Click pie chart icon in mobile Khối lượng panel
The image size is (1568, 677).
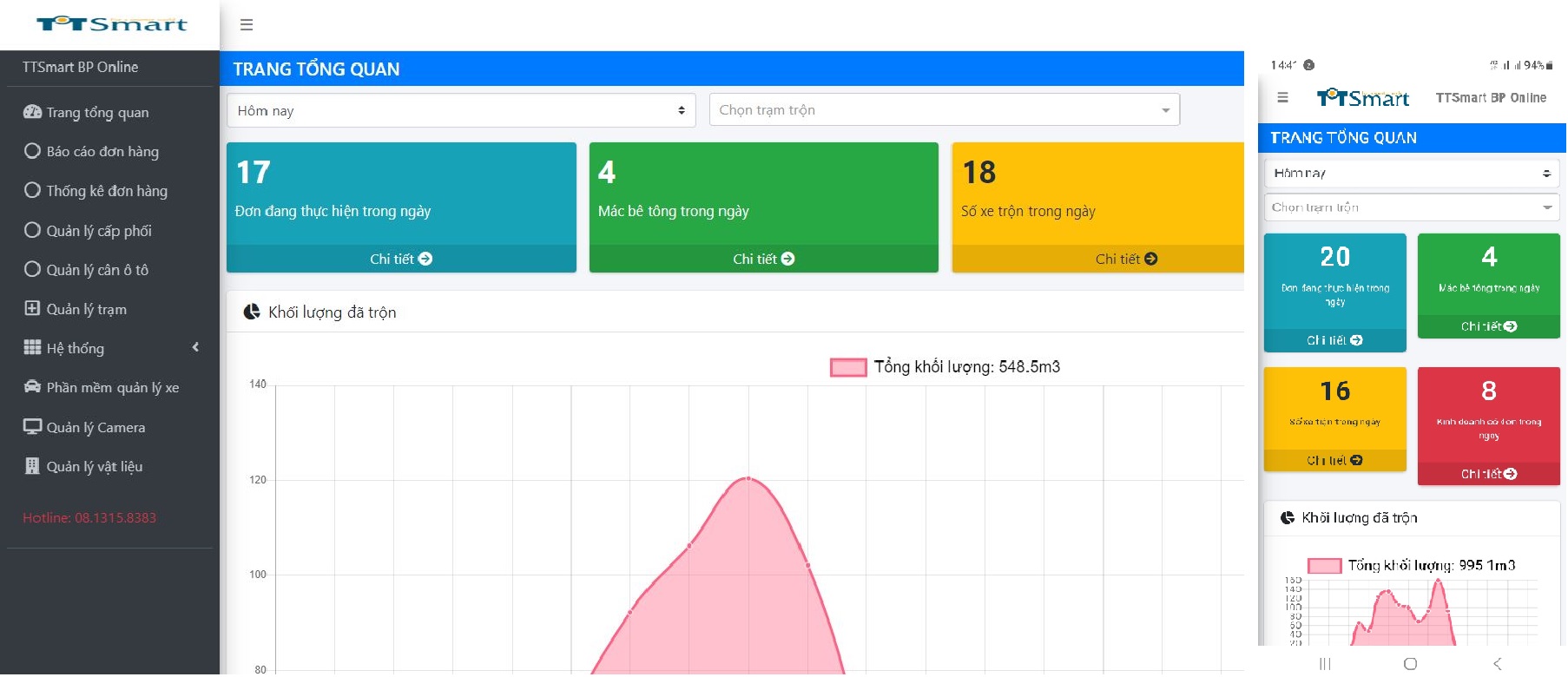click(x=1288, y=517)
